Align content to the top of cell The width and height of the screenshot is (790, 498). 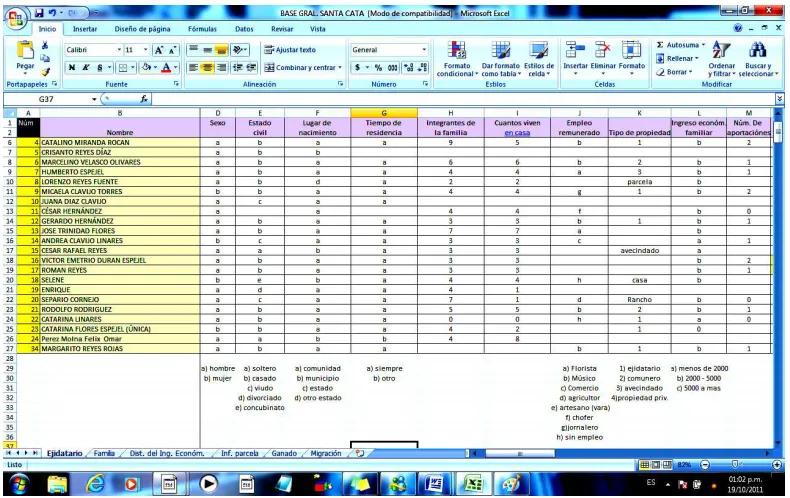tap(193, 50)
